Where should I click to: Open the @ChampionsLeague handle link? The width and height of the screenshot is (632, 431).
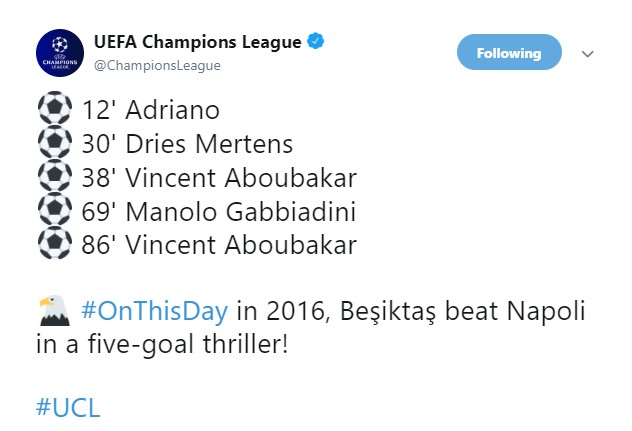157,65
